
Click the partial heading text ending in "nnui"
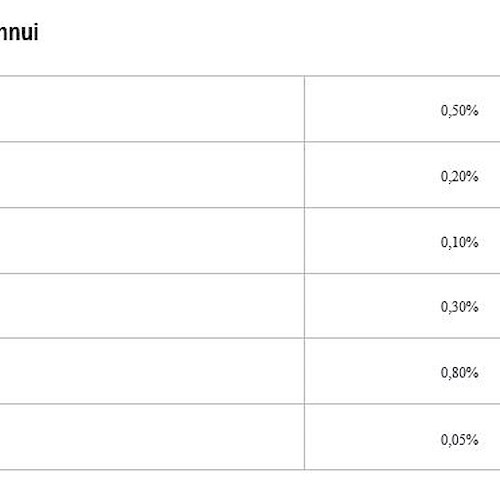coord(19,32)
